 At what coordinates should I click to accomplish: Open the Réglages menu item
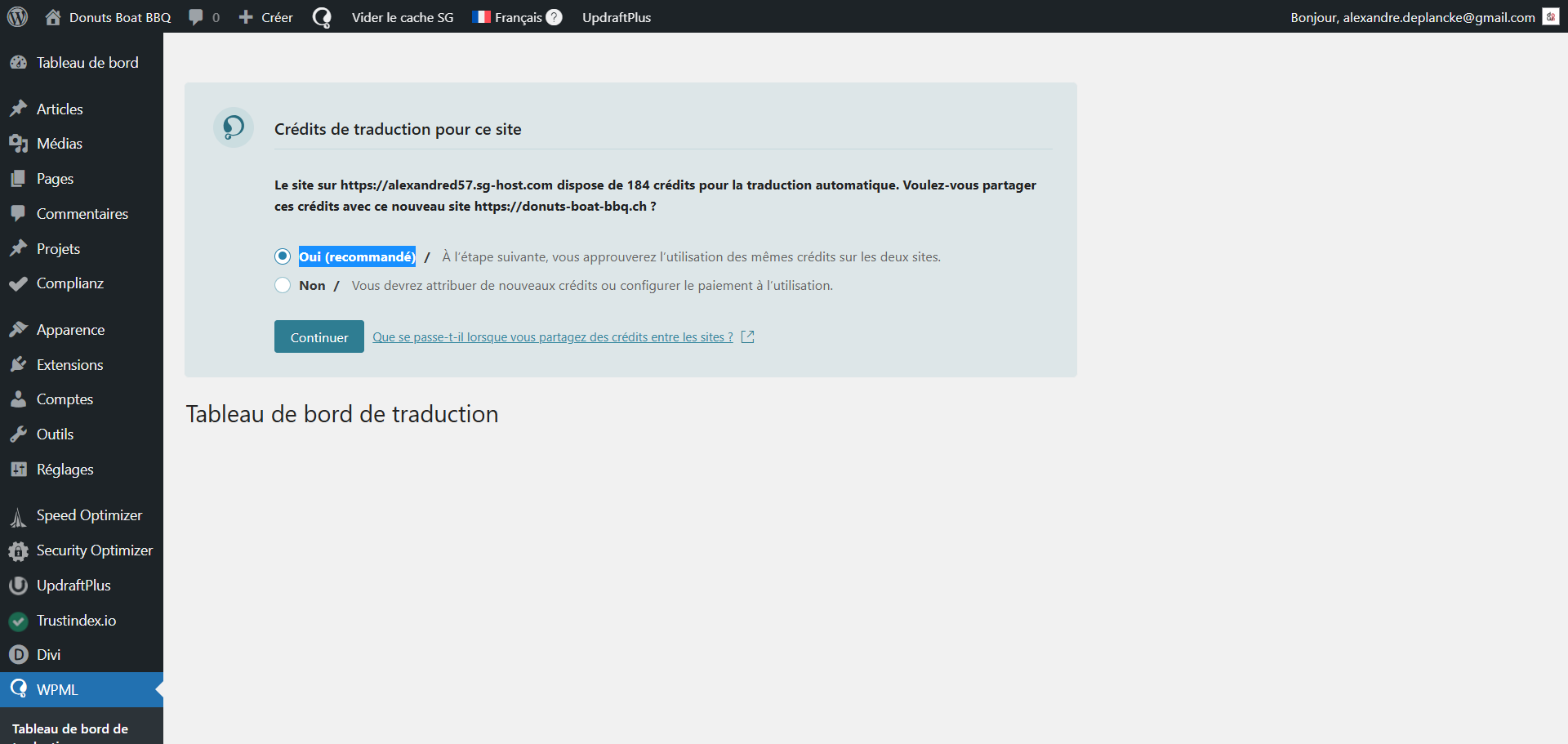click(82, 470)
